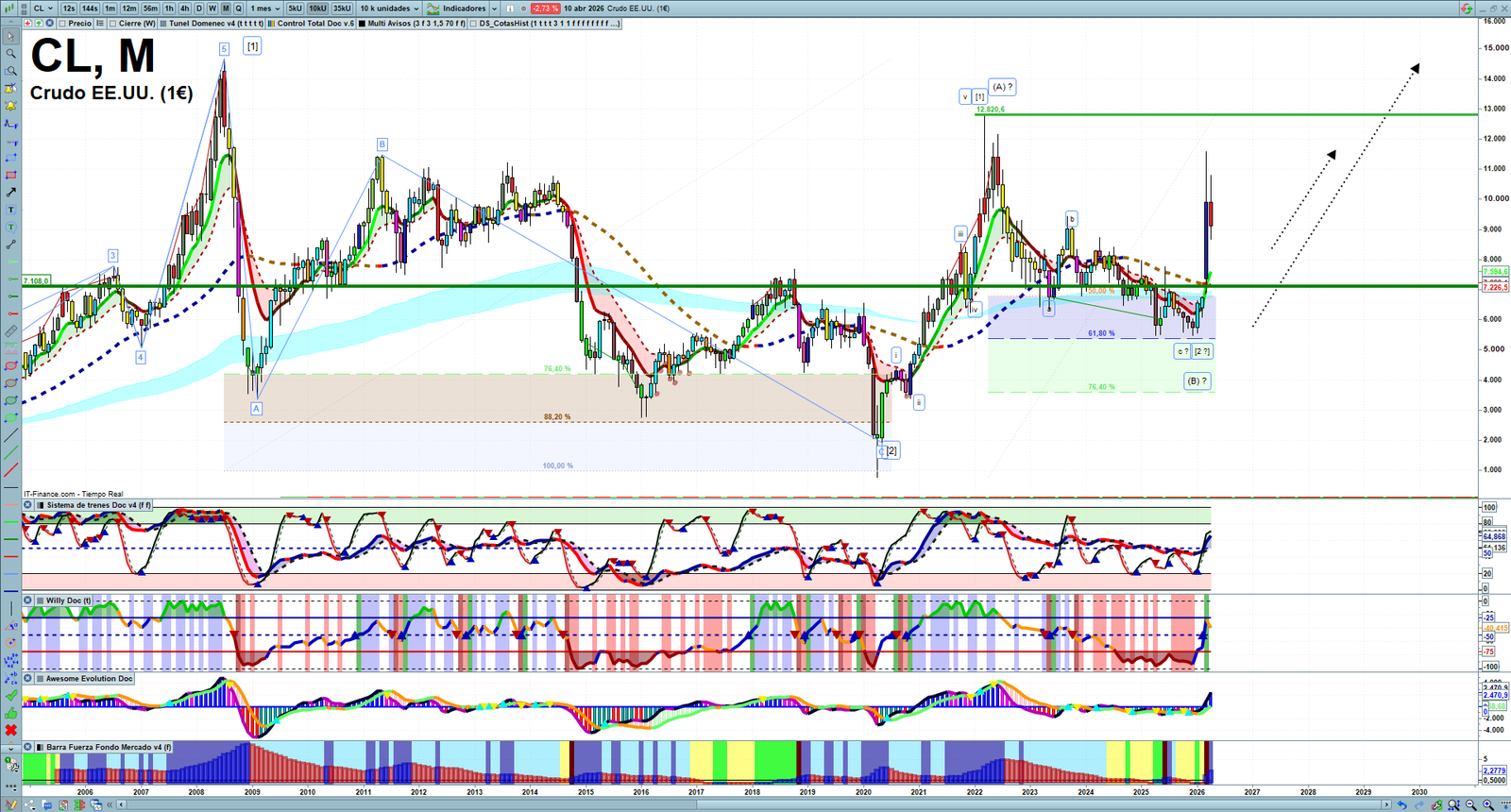The height and width of the screenshot is (812, 1511).
Task: Click the 12.820,6 price level label
Action: click(990, 110)
